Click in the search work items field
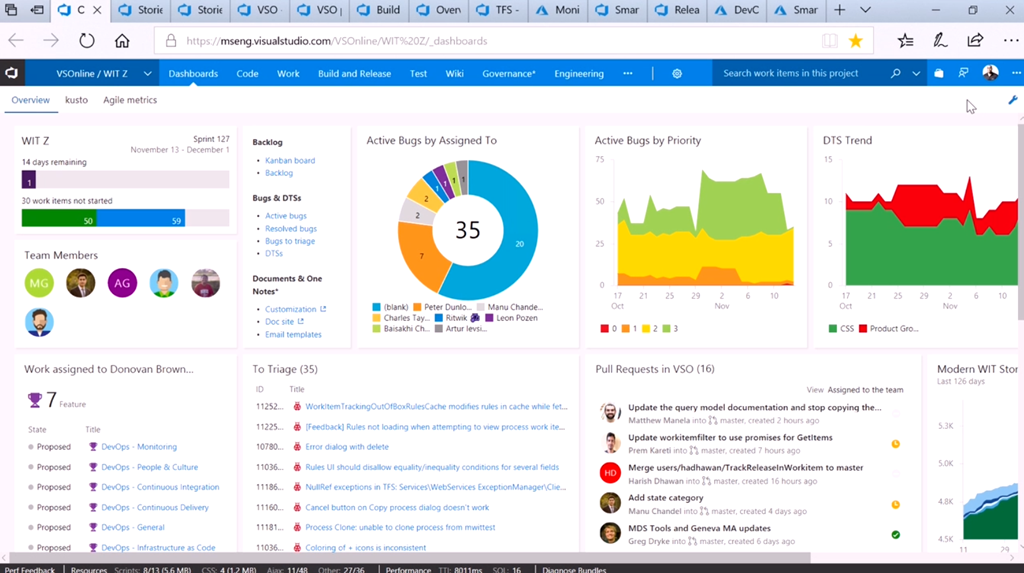The image size is (1024, 573). point(800,73)
